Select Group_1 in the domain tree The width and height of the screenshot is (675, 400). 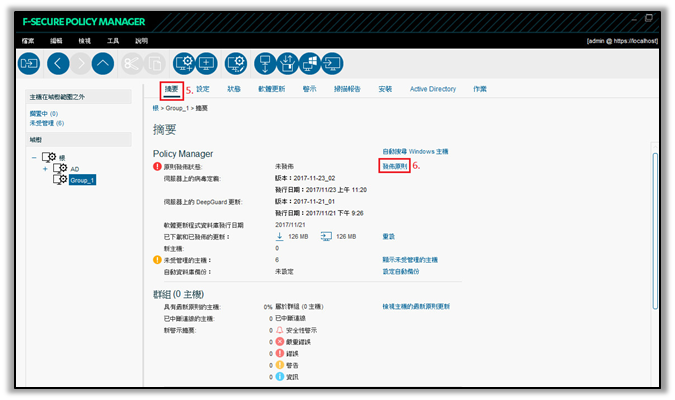pyautogui.click(x=82, y=180)
